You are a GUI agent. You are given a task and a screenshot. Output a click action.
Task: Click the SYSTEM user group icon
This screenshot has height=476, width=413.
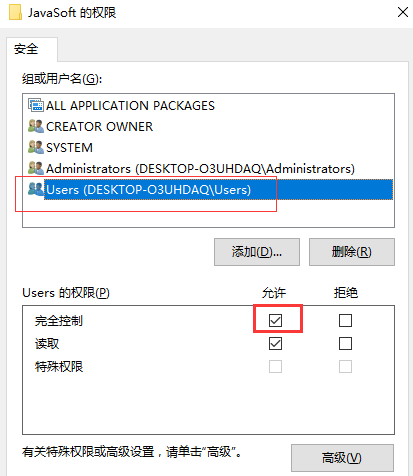tap(36, 147)
